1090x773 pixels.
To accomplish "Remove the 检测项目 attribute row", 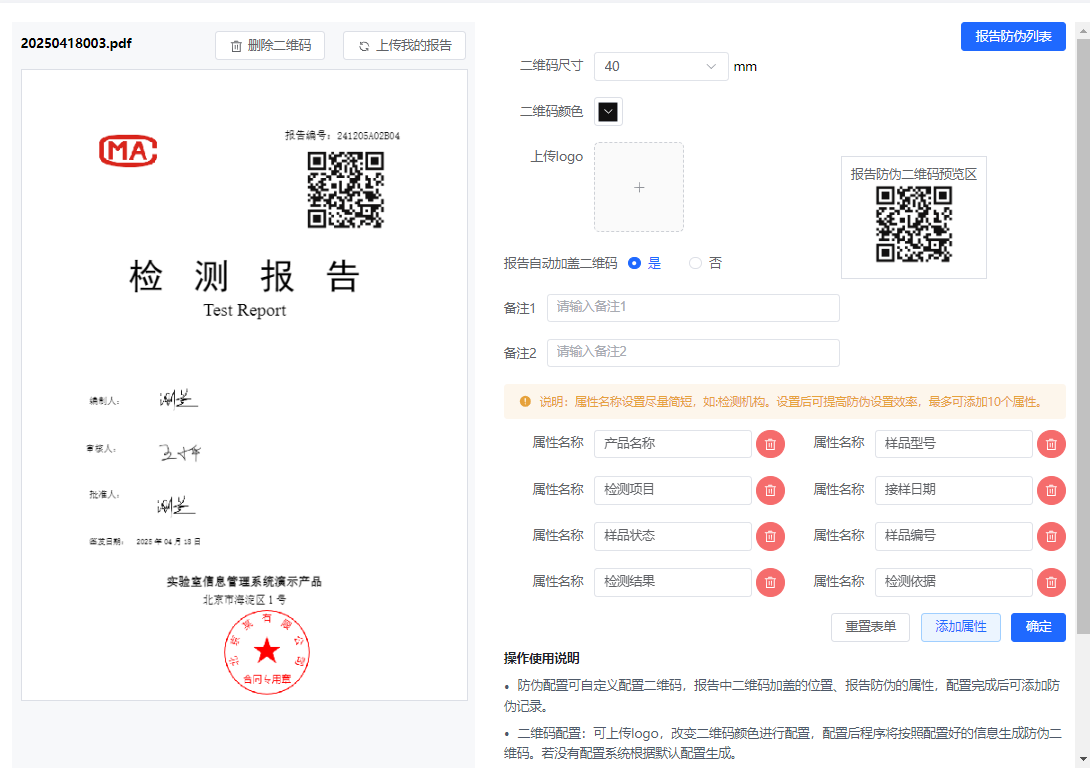I will 770,490.
